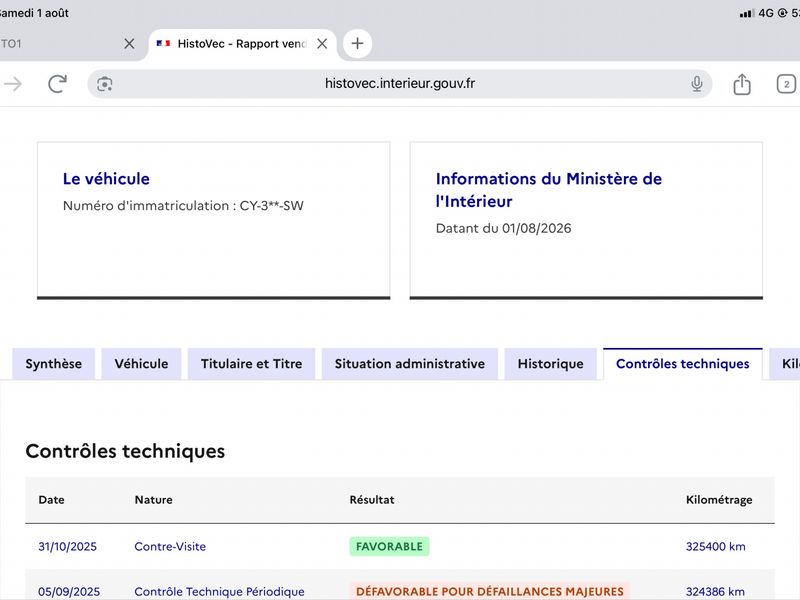Click the Contrôles techniques section heading
The image size is (800, 600).
[x=125, y=452]
